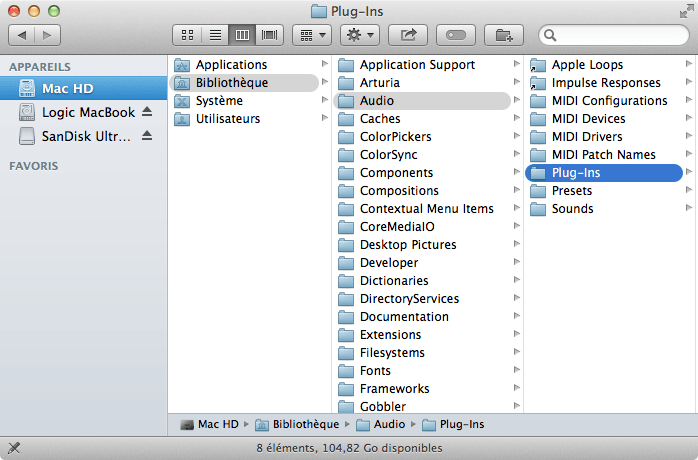Viewport: 698px width, 460px height.
Task: Open the Action gear dropdown menu
Action: [359, 35]
